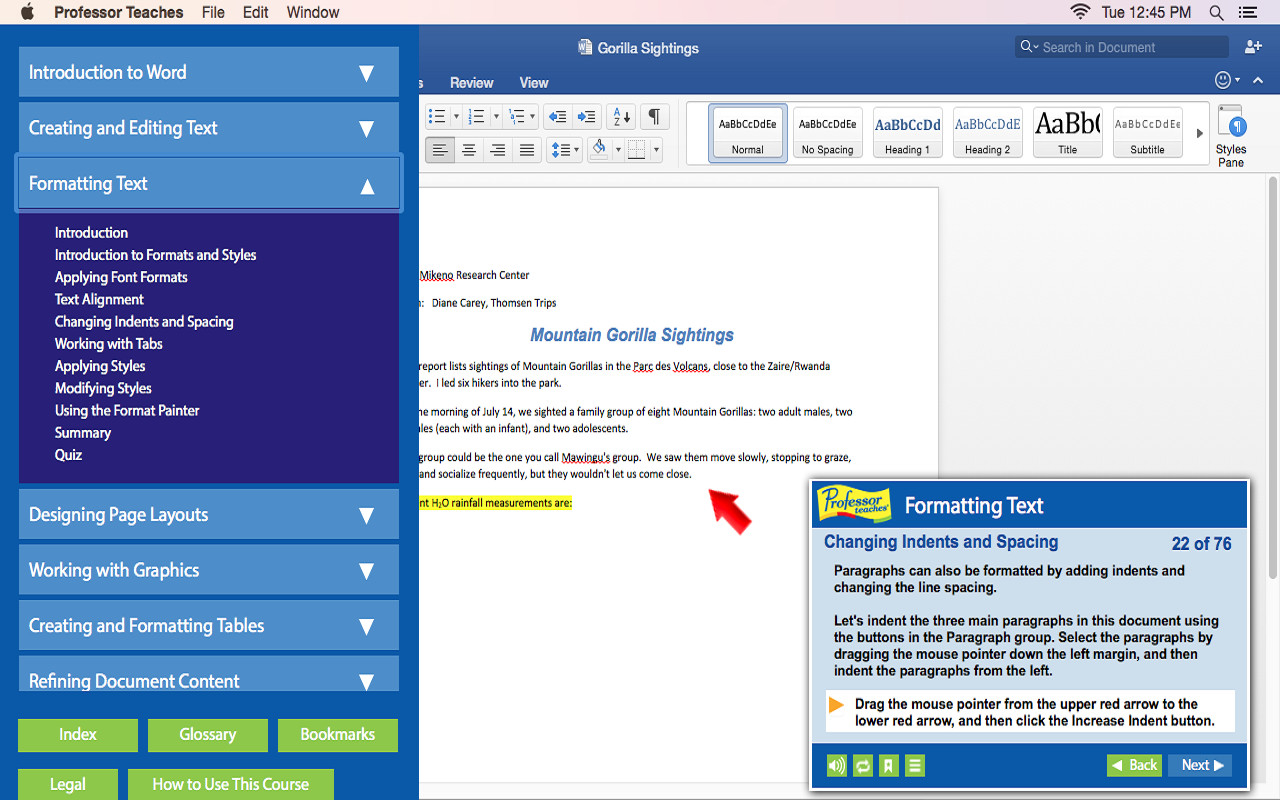Switch to the Review tab
This screenshot has height=800, width=1280.
471,83
